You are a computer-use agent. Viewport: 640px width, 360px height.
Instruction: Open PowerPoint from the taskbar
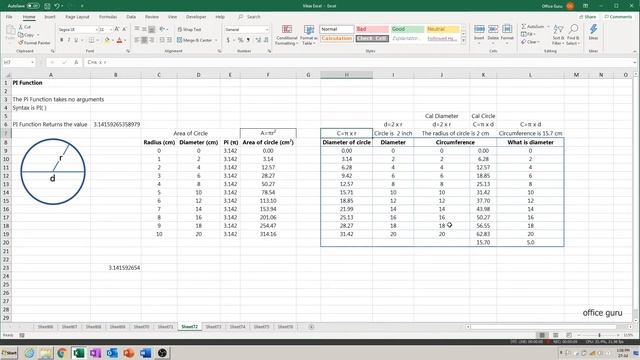pyautogui.click(x=129, y=353)
